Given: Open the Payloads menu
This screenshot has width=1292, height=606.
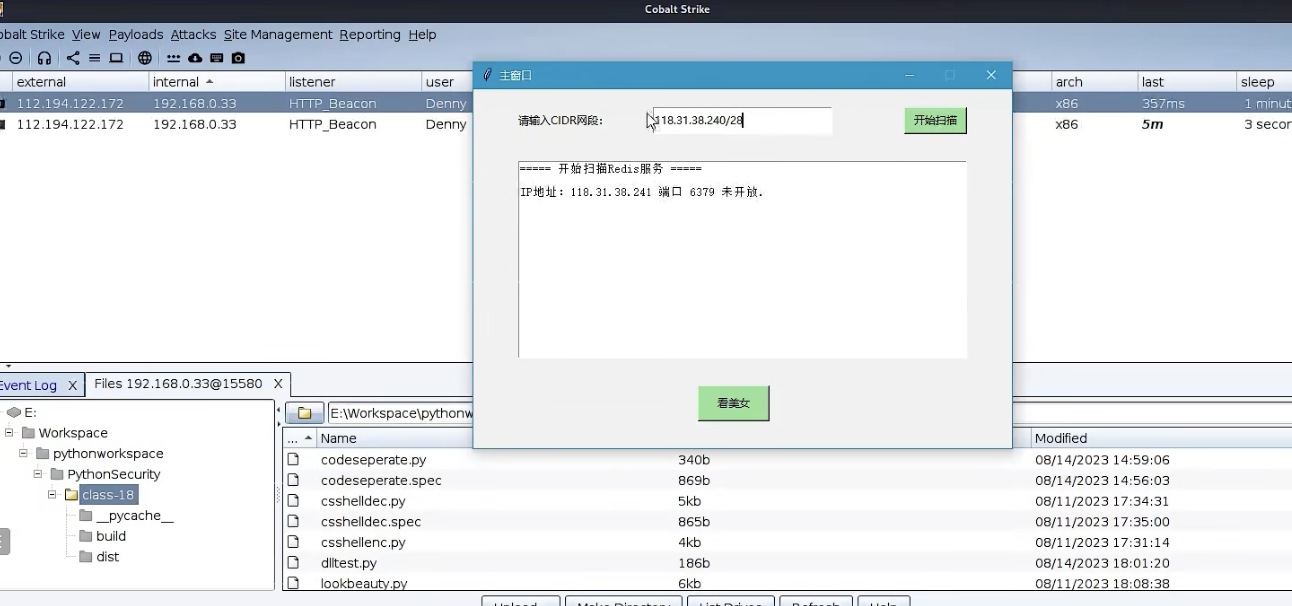Looking at the screenshot, I should click(x=136, y=34).
